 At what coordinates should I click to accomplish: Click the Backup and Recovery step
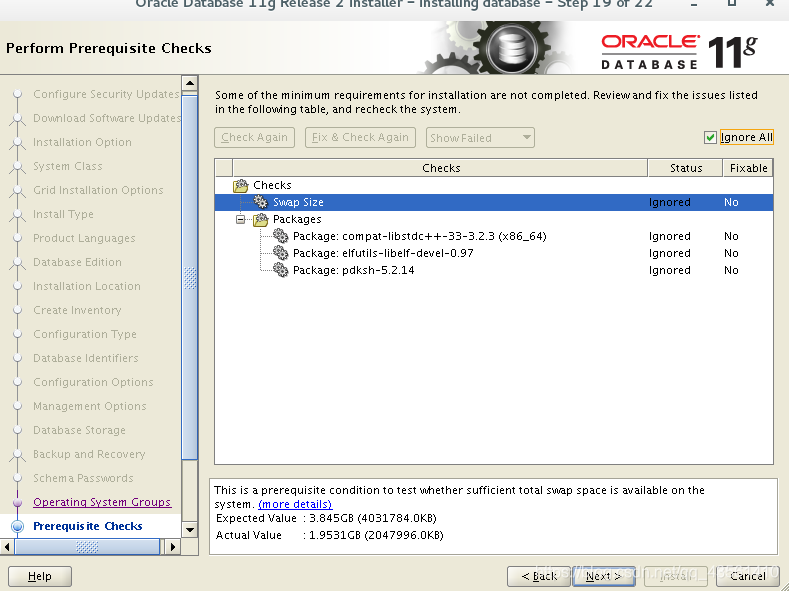(89, 454)
